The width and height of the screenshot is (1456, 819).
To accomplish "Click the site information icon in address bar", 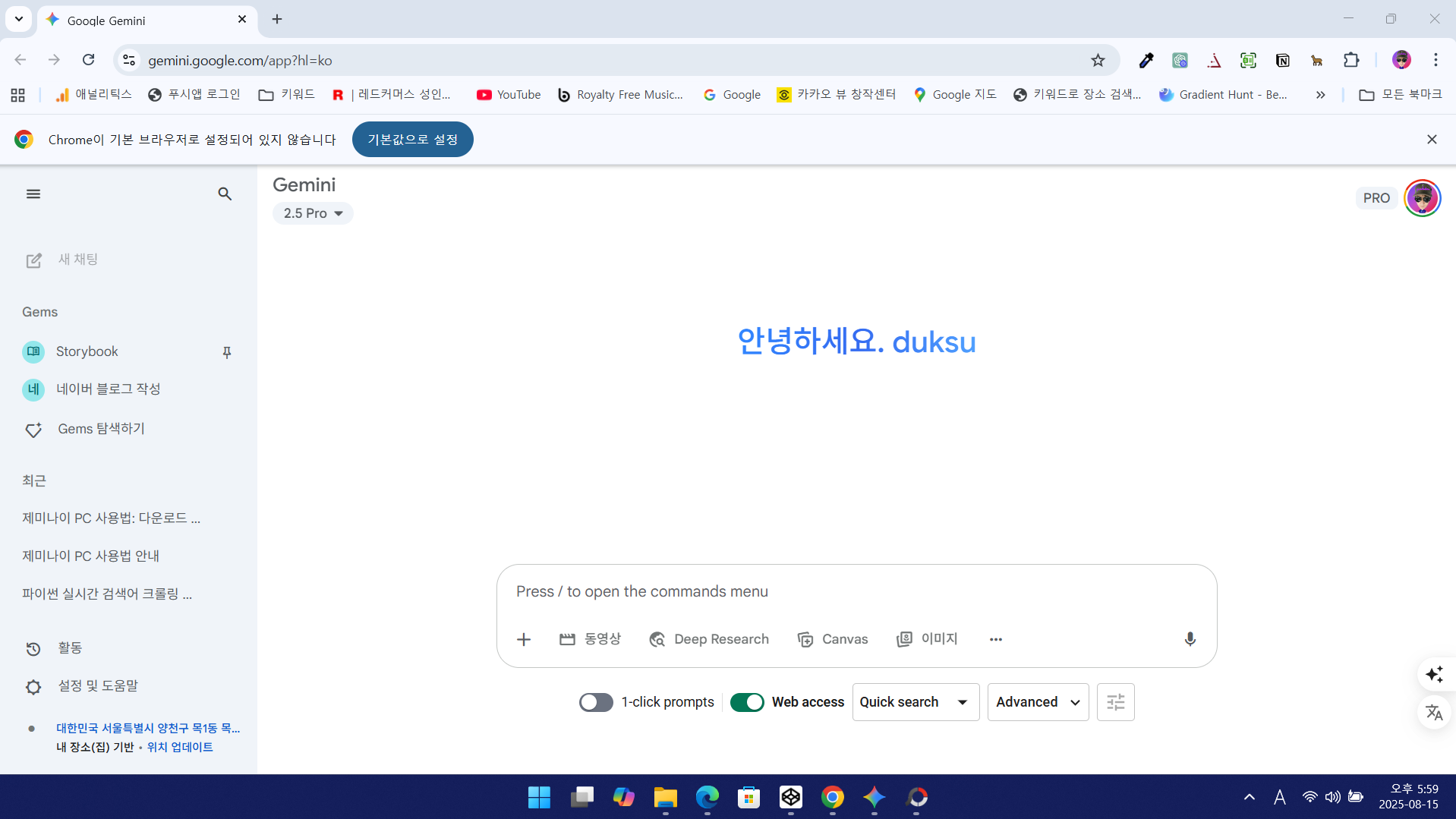I will click(x=129, y=61).
